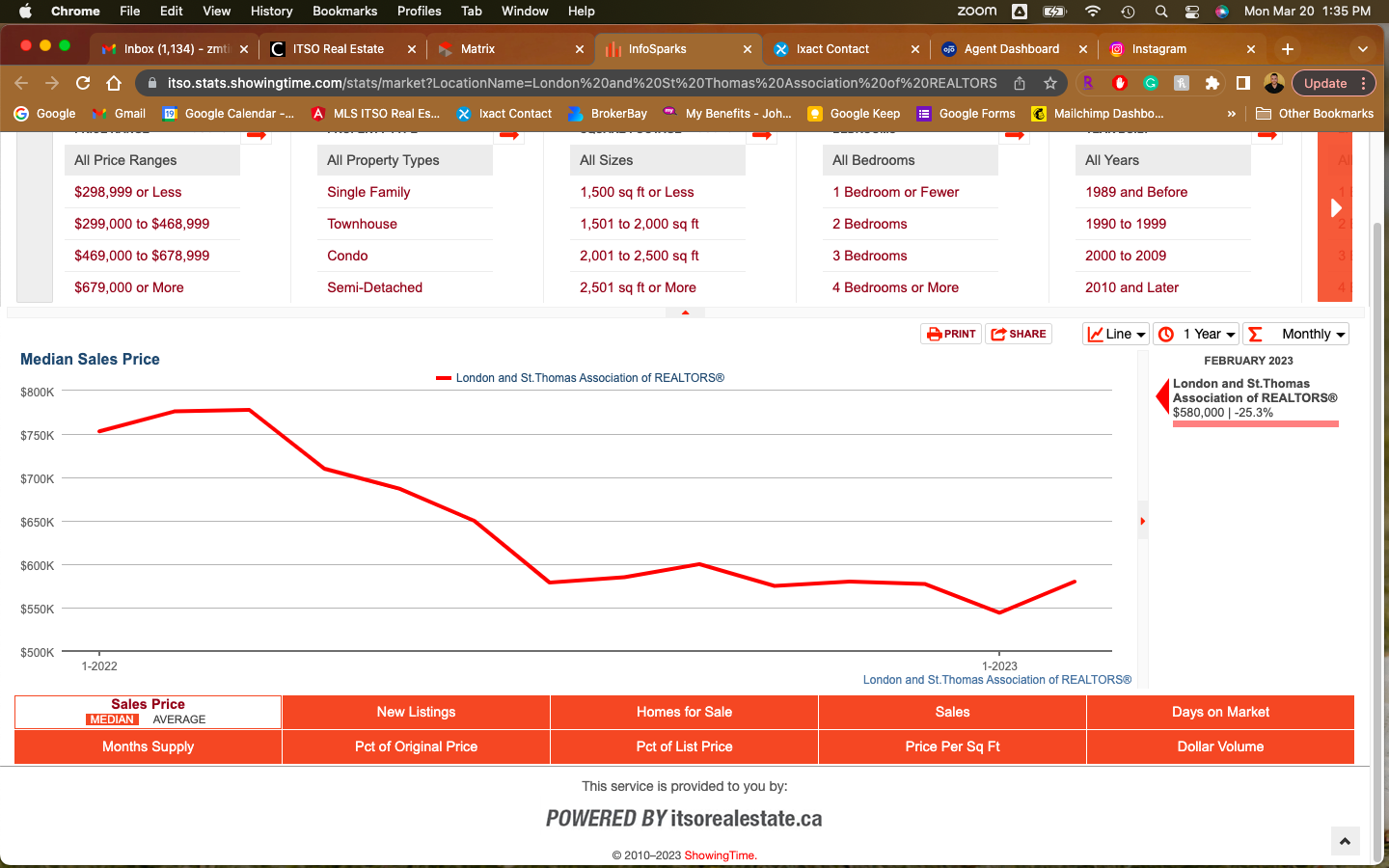Show hidden bookmarks with the double chevron

coord(1232,114)
